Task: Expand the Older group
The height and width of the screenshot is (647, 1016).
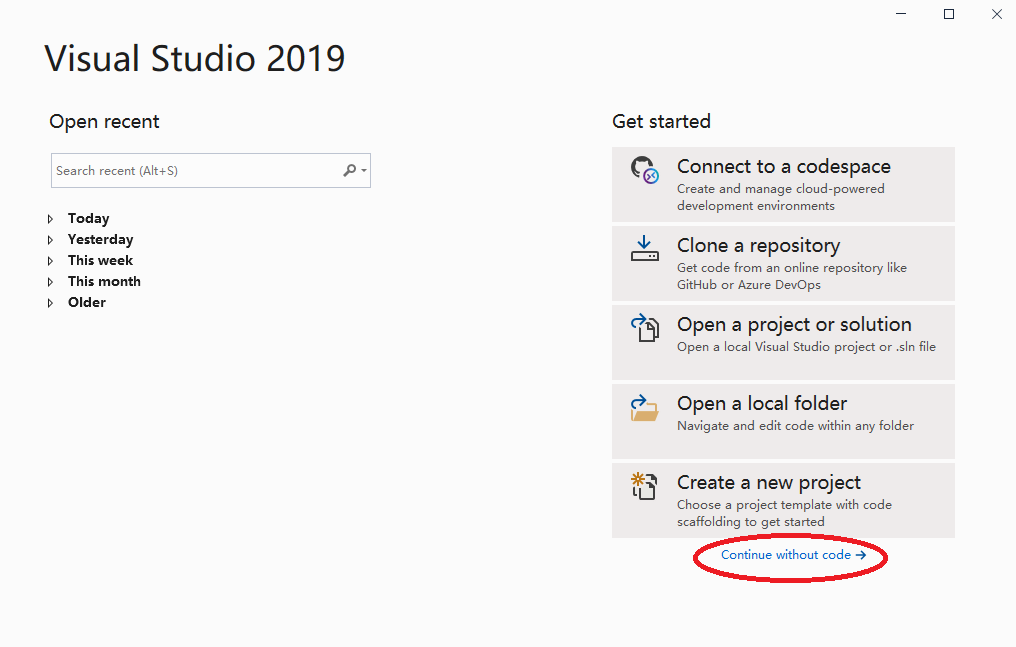Action: click(51, 303)
